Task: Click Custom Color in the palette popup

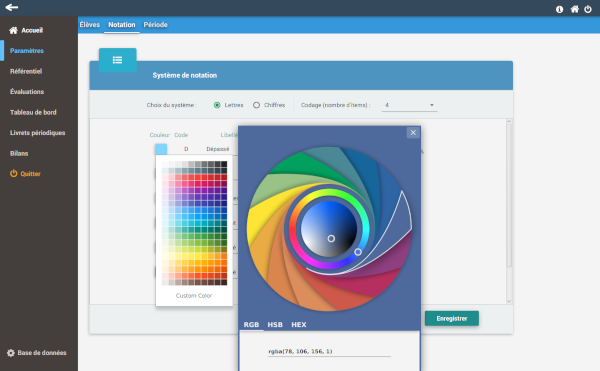Action: [x=194, y=296]
